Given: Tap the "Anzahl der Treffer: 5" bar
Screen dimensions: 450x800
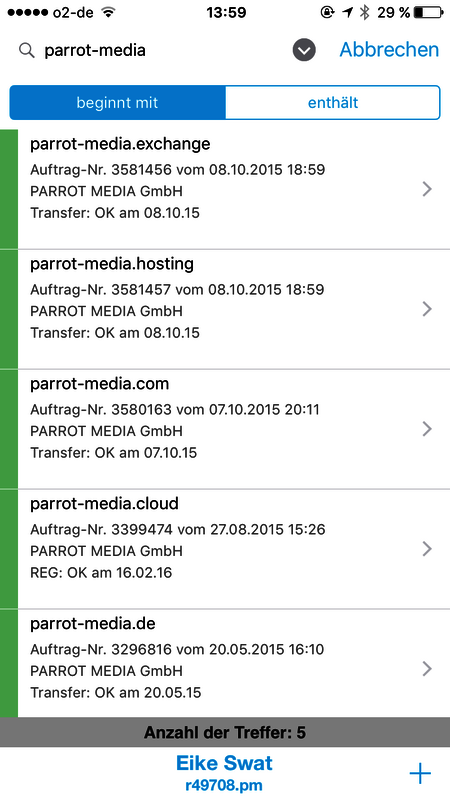Looking at the screenshot, I should tap(225, 732).
